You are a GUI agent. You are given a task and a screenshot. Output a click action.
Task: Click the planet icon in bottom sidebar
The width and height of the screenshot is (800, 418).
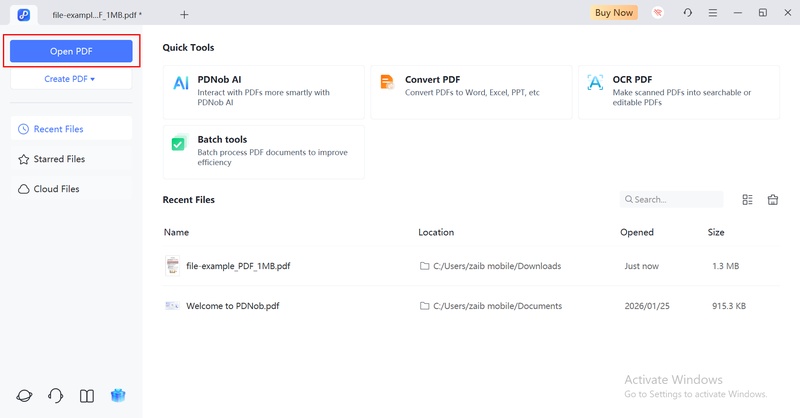pyautogui.click(x=24, y=396)
